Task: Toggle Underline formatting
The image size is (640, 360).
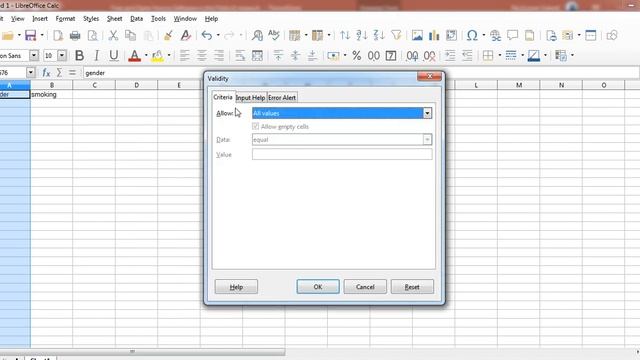Action: pos(114,56)
